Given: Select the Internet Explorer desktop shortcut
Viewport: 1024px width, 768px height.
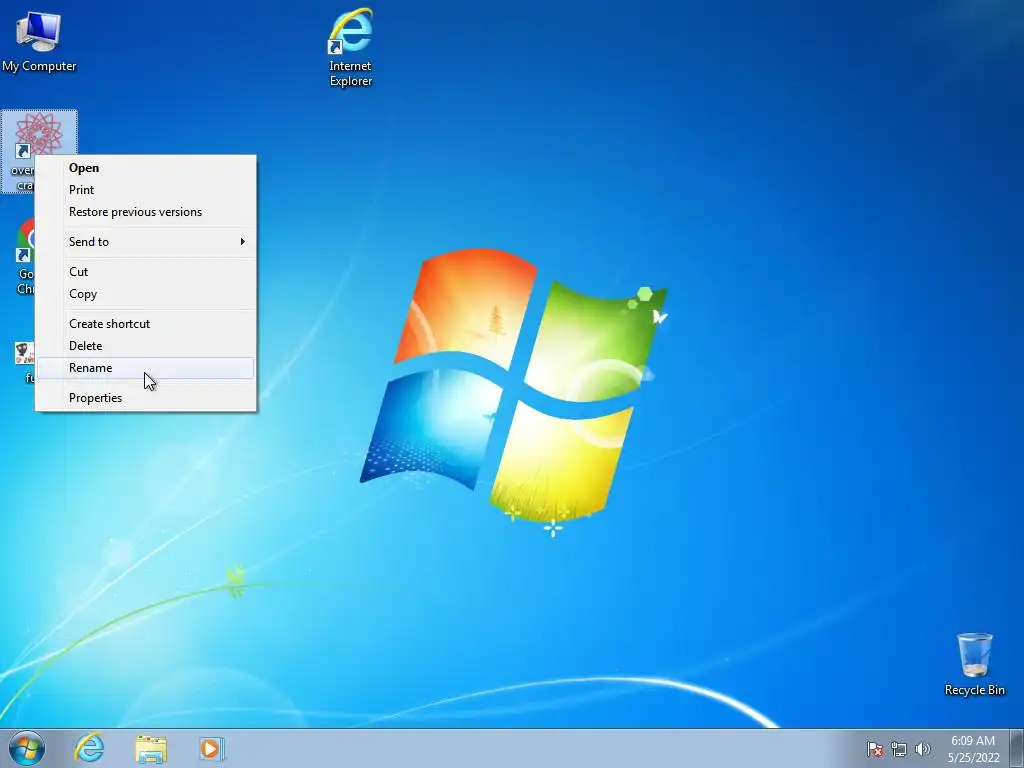Looking at the screenshot, I should click(351, 48).
